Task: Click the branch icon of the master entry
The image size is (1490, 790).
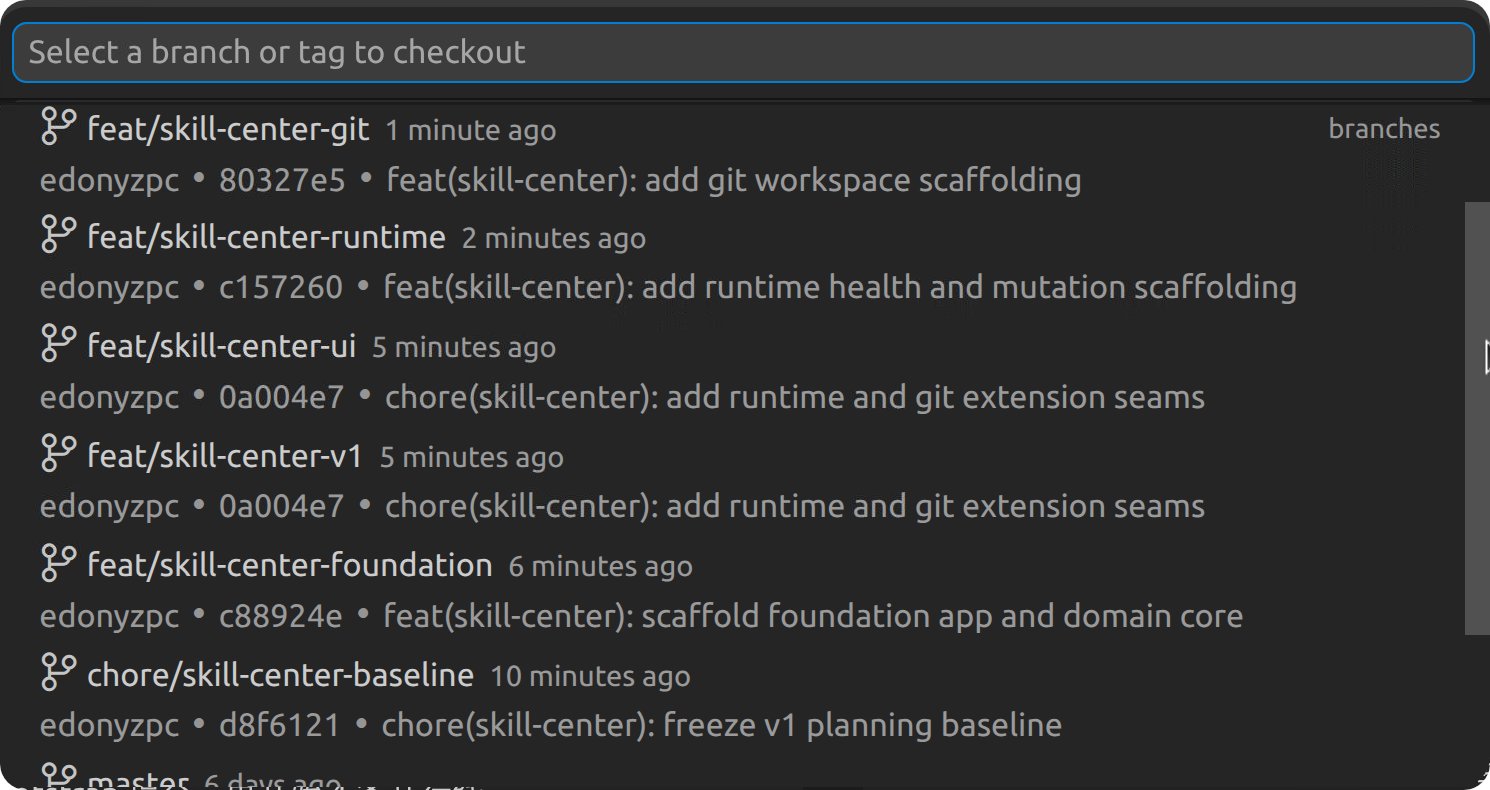Action: coord(58,777)
